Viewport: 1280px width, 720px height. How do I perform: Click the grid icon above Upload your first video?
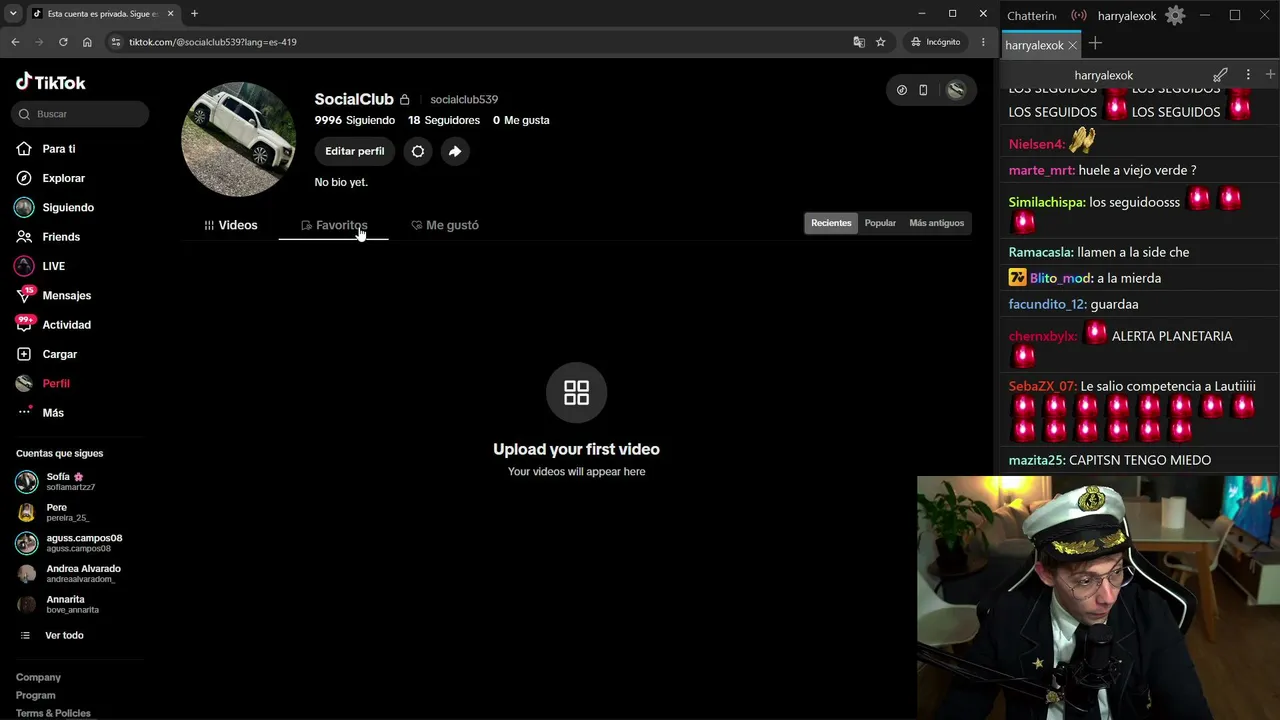click(x=576, y=392)
